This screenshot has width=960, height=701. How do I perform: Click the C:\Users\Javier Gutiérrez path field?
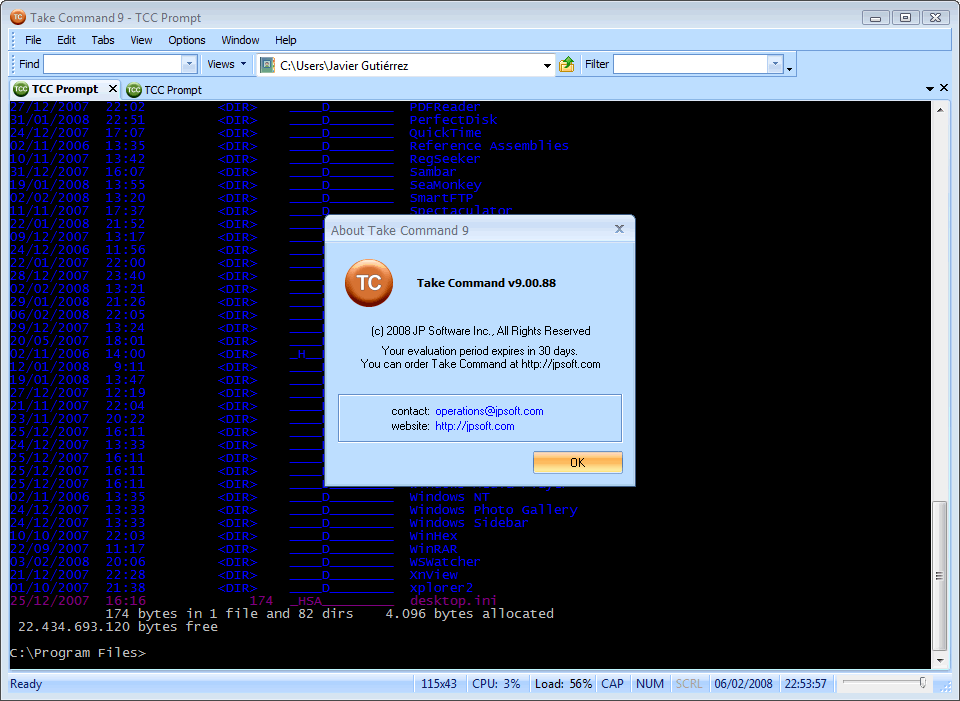pos(408,66)
